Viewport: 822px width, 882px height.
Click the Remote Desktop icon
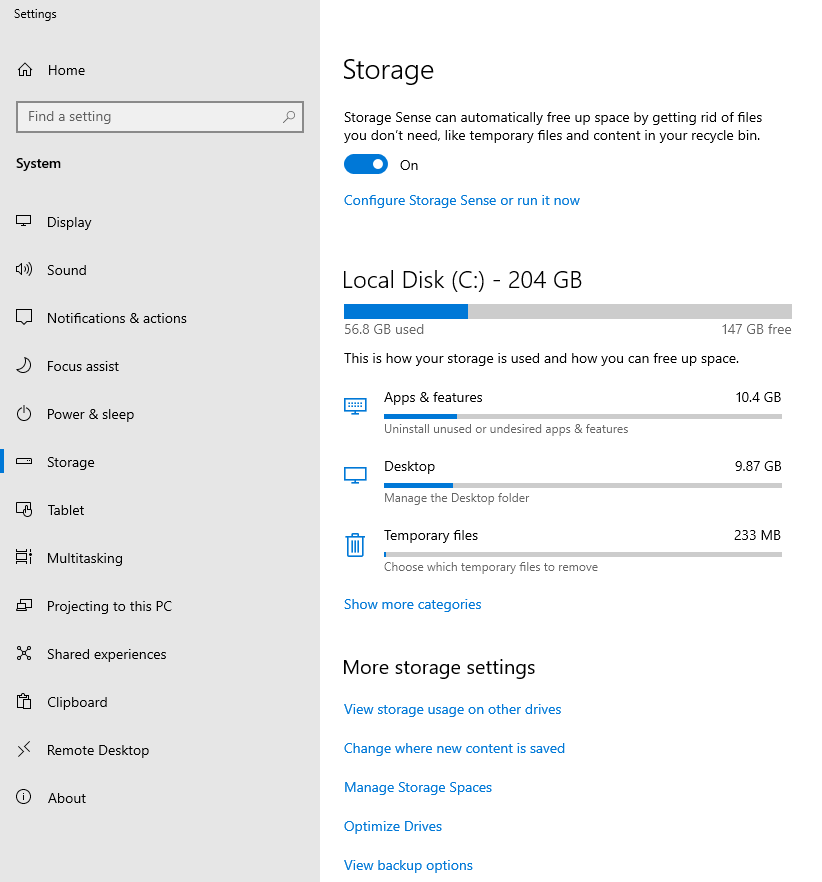(24, 749)
